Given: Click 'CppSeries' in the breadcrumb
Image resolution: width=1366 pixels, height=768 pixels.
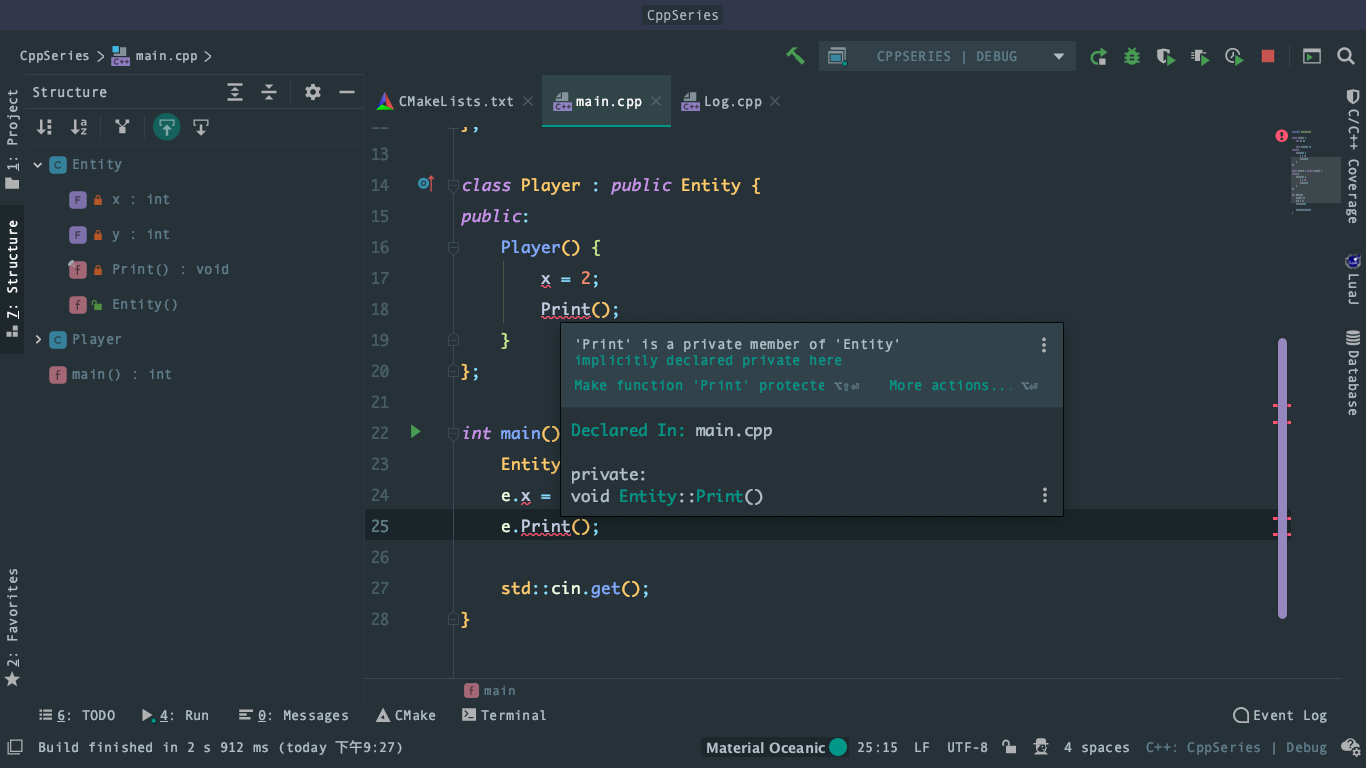Looking at the screenshot, I should click(54, 56).
